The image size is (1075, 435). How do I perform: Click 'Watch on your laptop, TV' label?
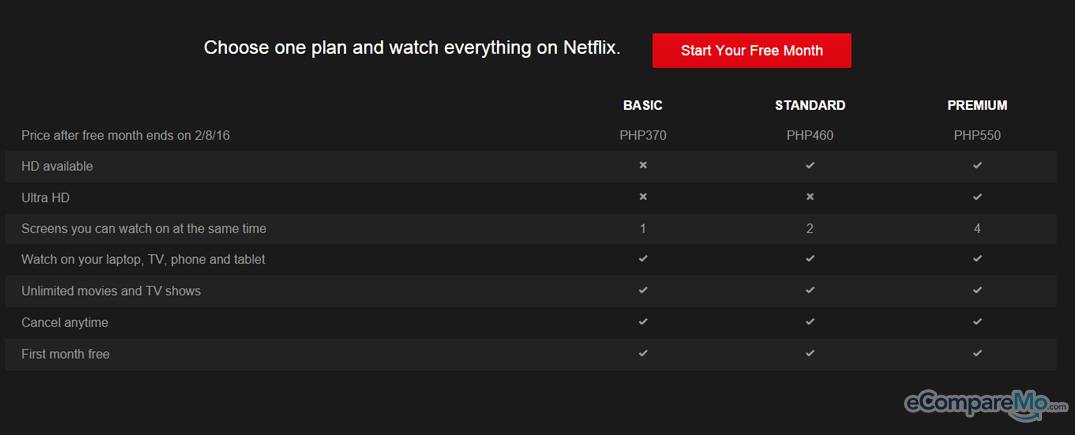[143, 260]
